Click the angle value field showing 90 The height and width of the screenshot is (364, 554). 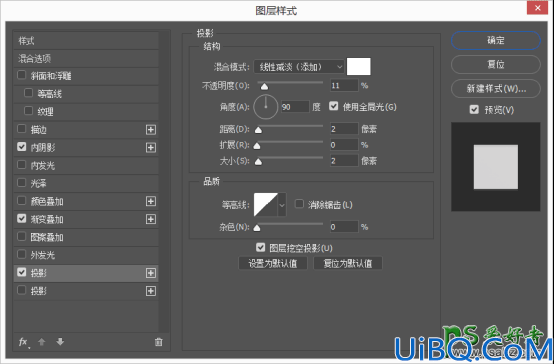click(x=295, y=107)
